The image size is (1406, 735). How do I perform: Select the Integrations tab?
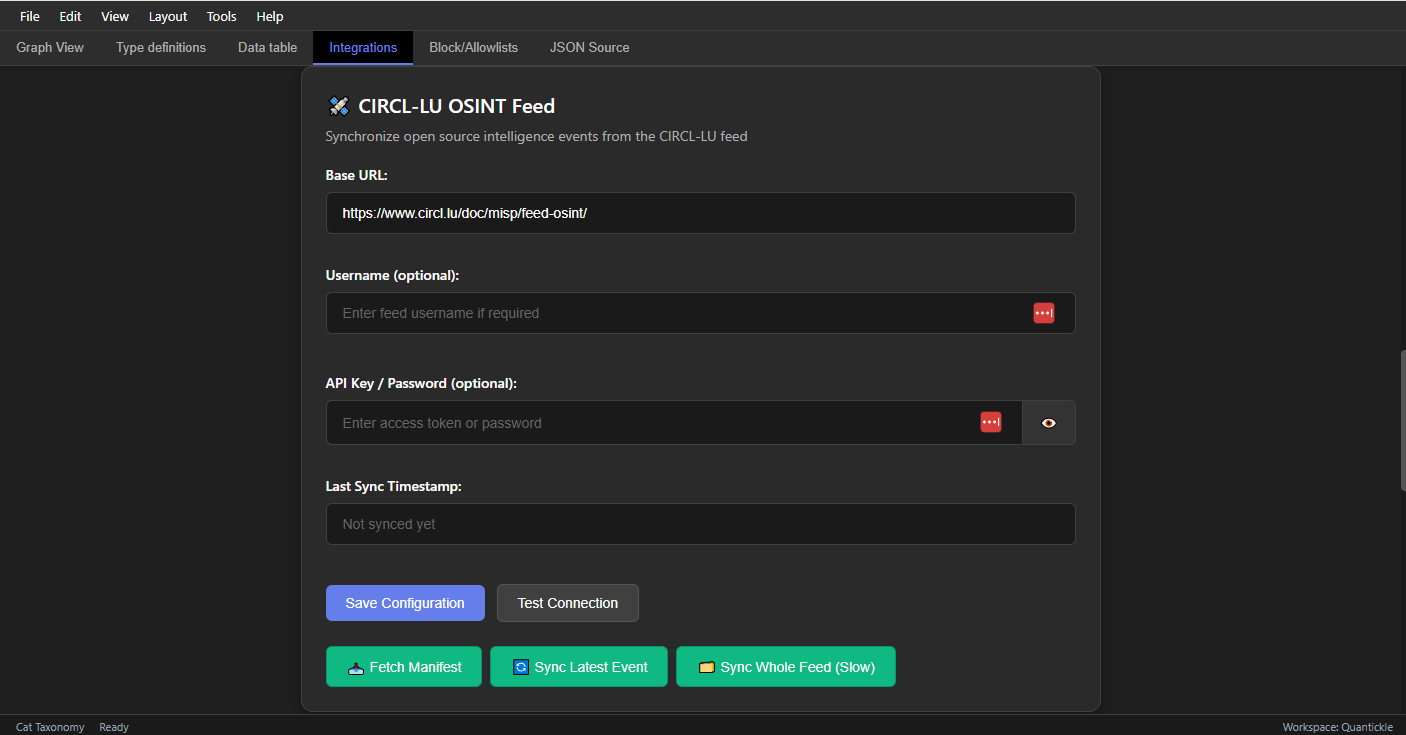[x=363, y=47]
